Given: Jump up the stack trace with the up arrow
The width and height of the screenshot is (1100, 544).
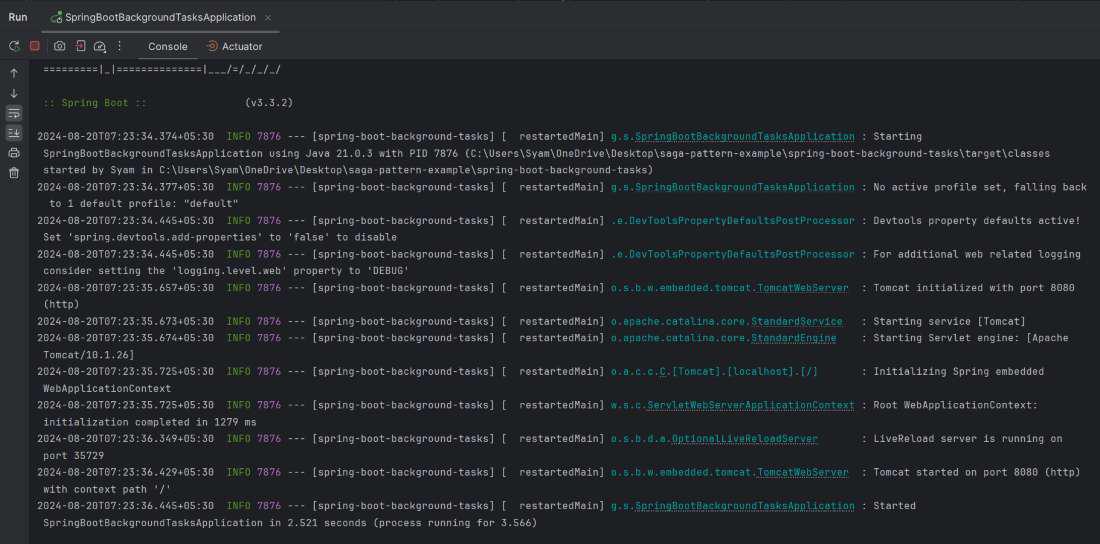Looking at the screenshot, I should 14,73.
